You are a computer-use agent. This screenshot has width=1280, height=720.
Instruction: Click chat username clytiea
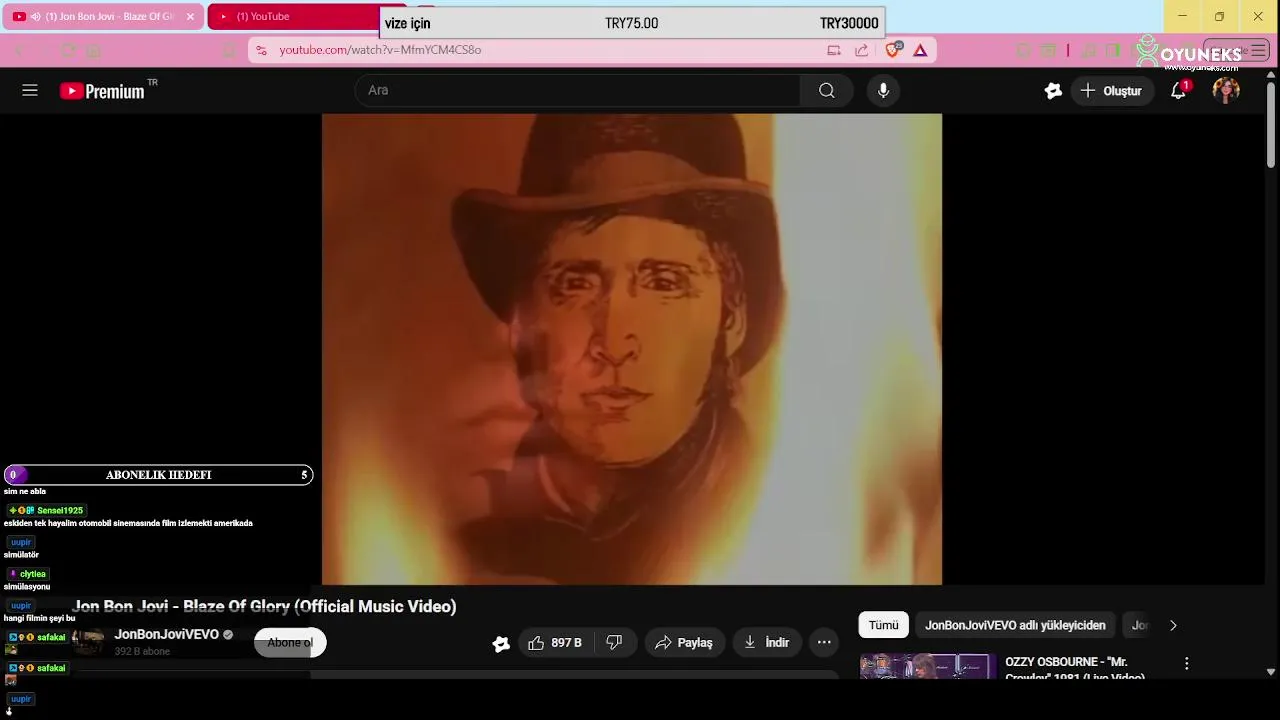[x=33, y=574]
